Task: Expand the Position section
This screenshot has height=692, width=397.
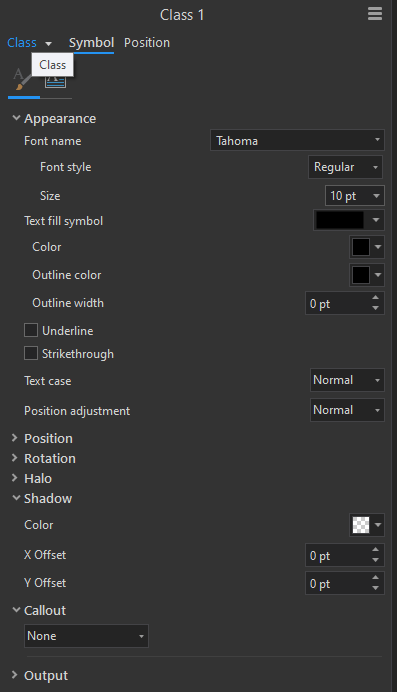Action: click(x=15, y=438)
